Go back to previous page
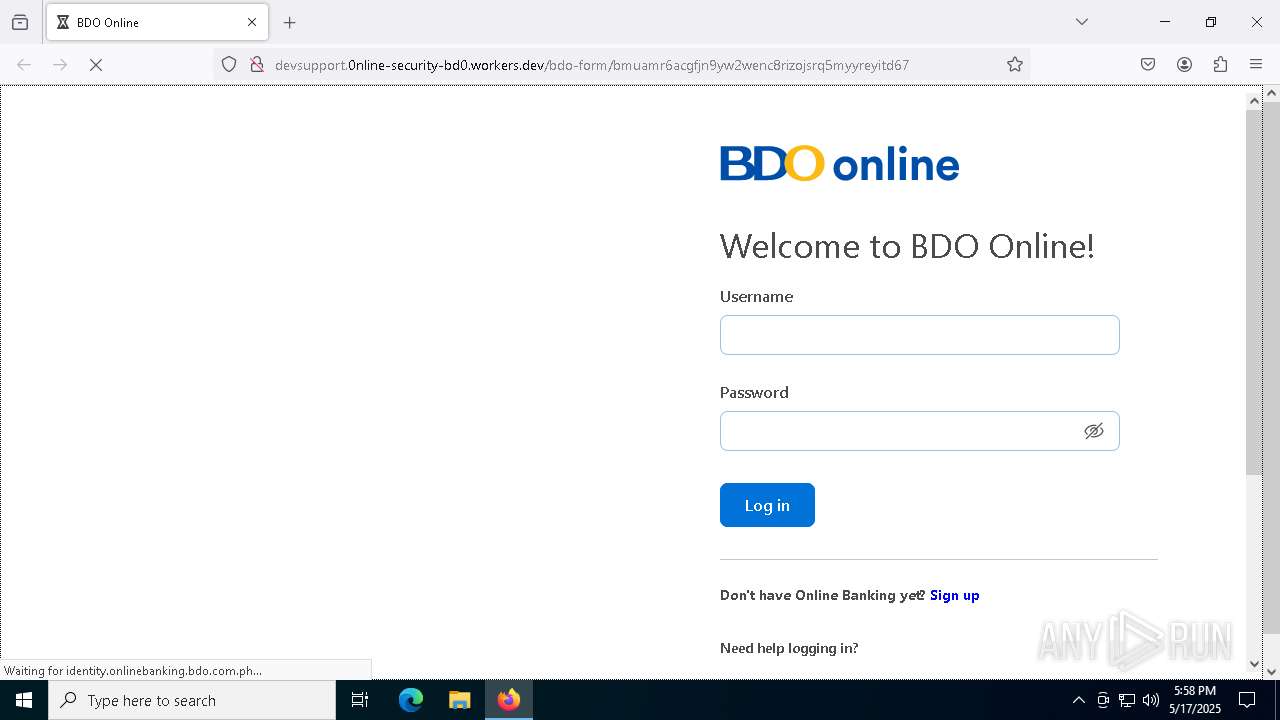This screenshot has width=1280, height=720. 24,65
